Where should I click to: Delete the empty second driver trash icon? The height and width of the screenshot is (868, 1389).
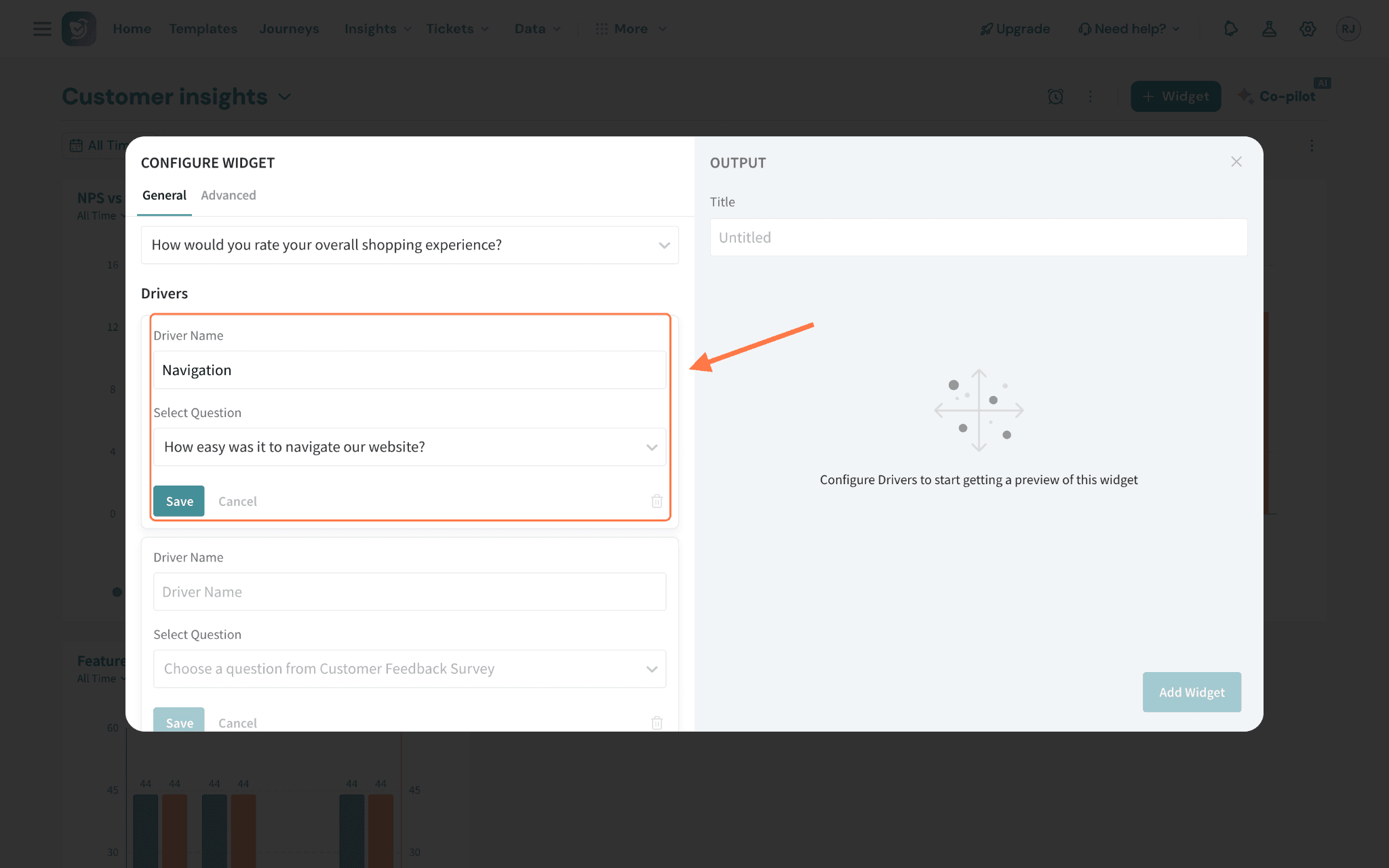coord(657,723)
